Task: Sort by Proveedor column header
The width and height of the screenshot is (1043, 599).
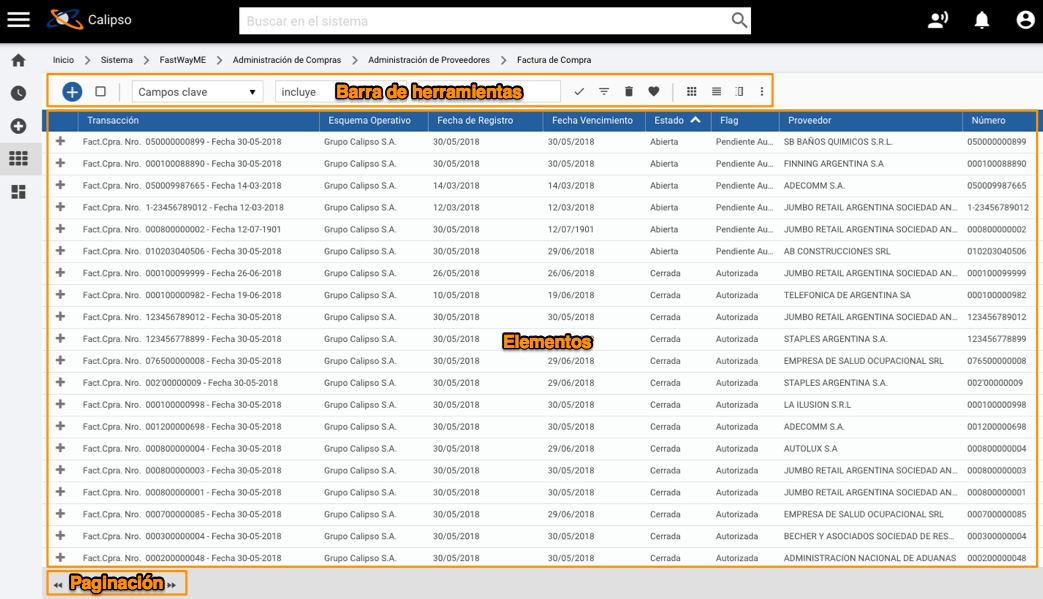Action: 809,120
